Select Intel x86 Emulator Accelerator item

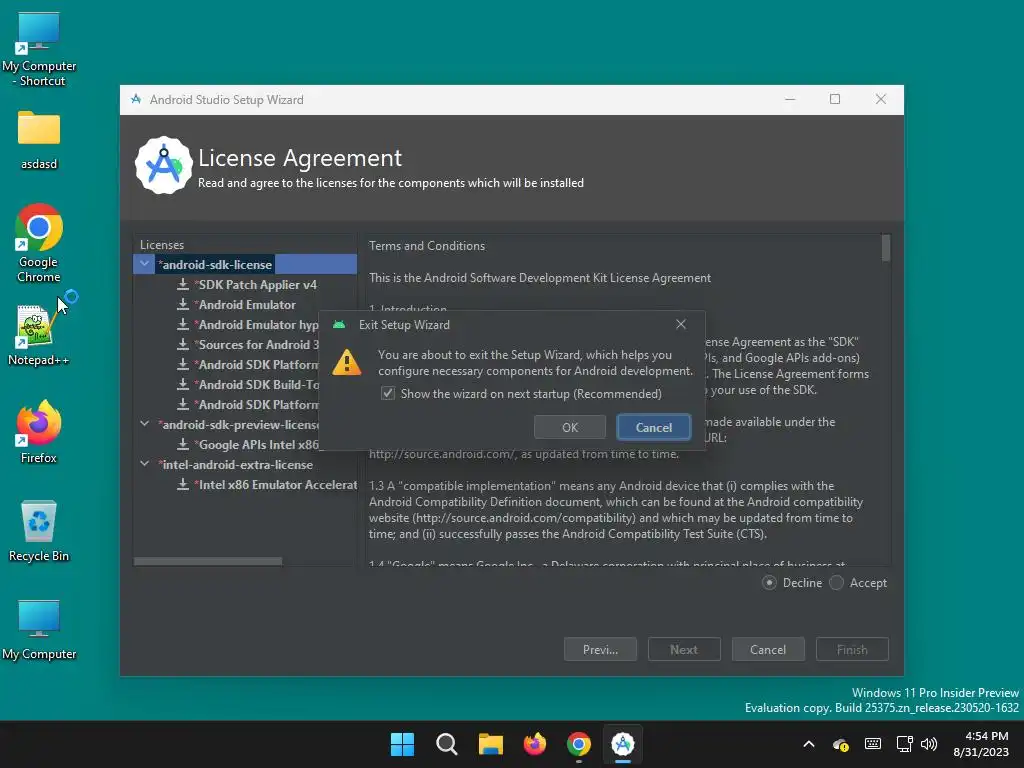pyautogui.click(x=276, y=485)
